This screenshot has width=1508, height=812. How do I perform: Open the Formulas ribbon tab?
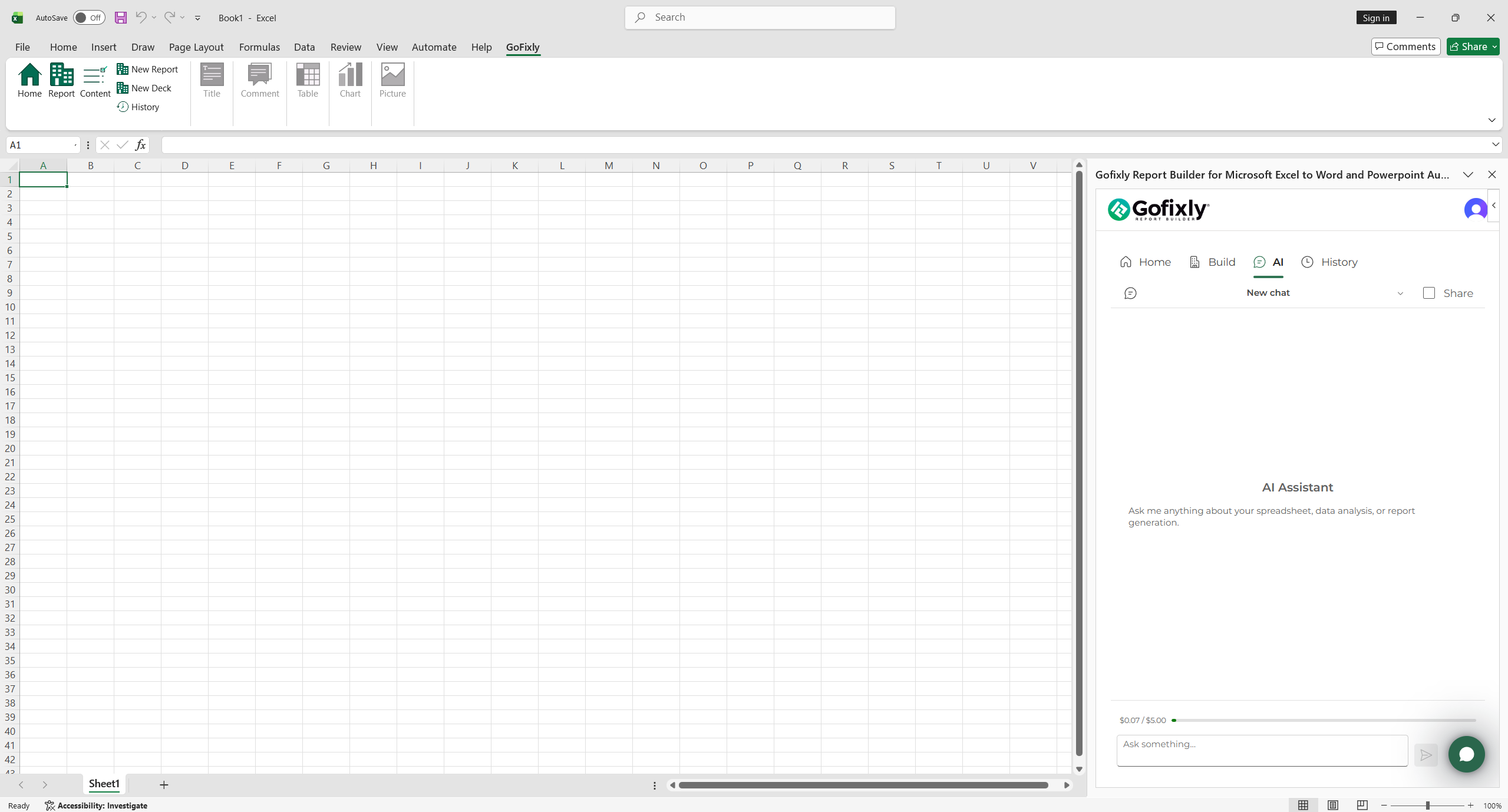pyautogui.click(x=259, y=47)
